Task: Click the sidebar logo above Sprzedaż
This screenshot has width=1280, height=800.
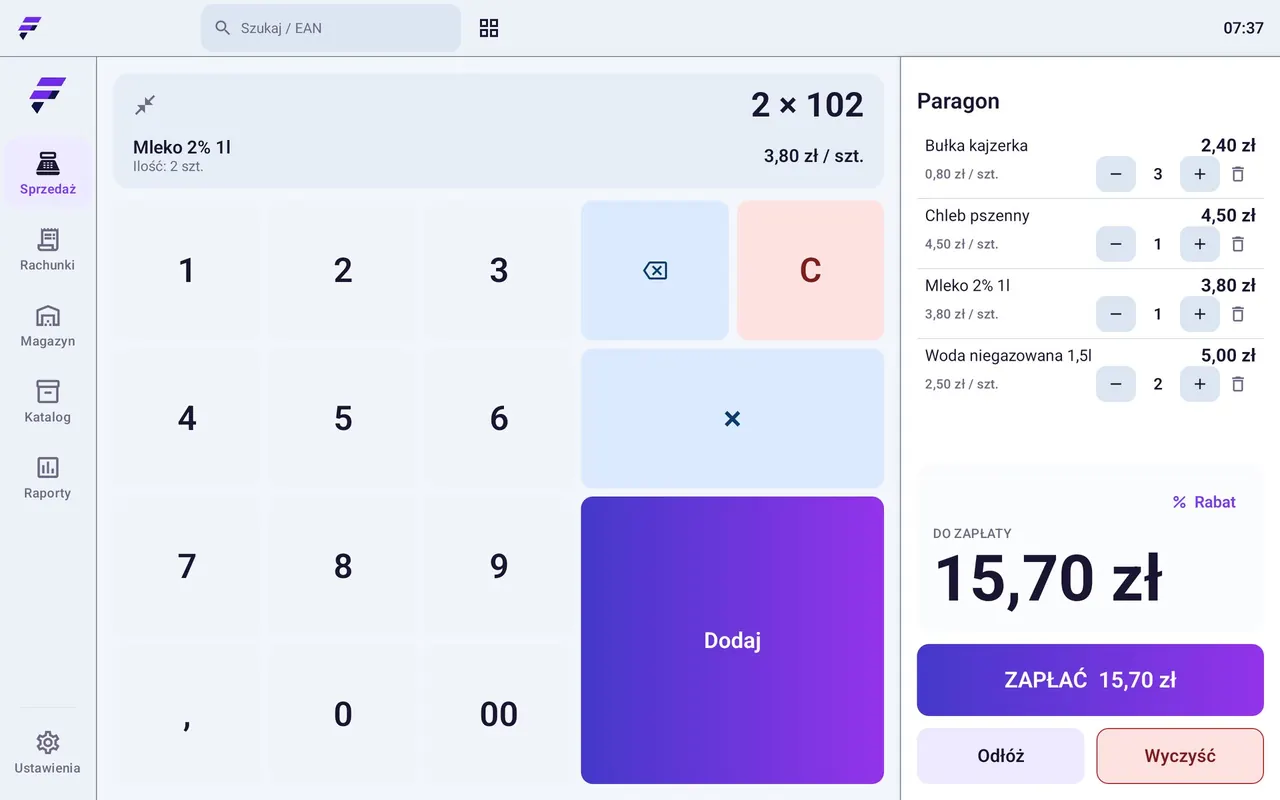Action: tap(48, 95)
